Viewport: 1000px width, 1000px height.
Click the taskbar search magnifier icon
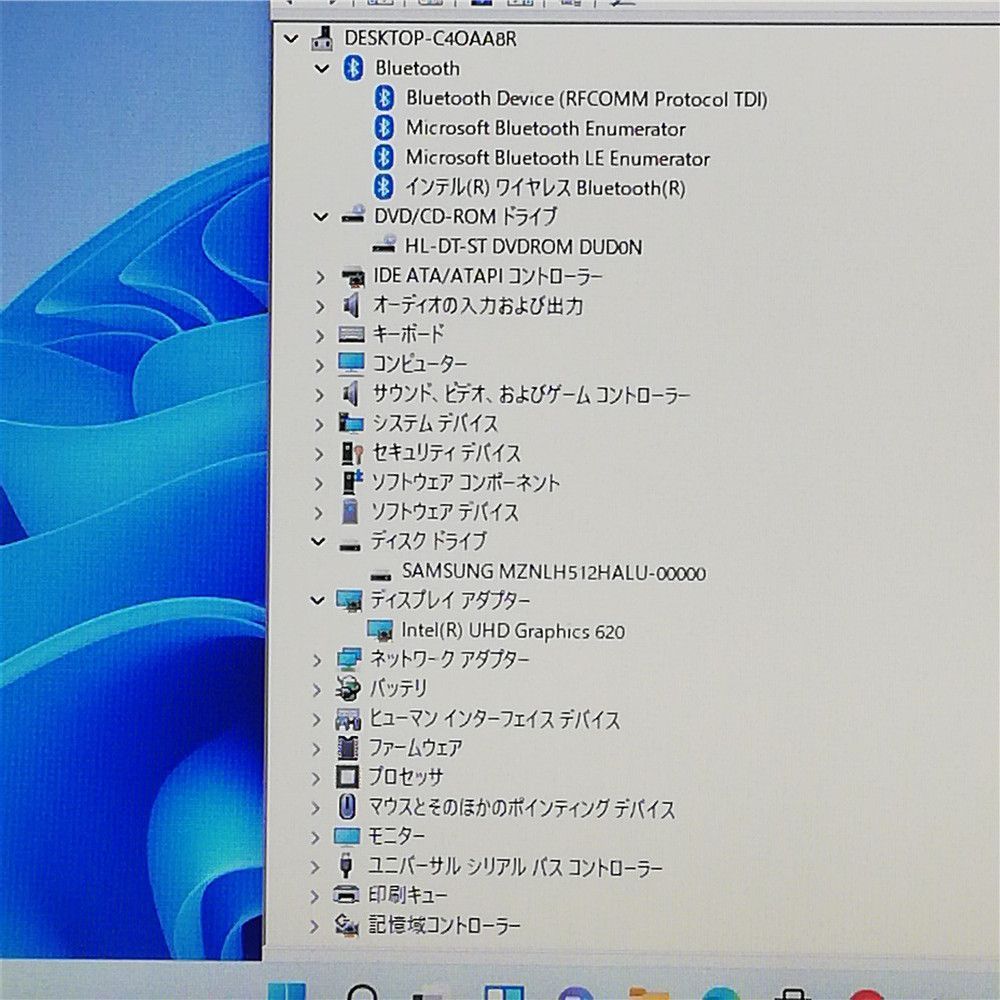(362, 992)
